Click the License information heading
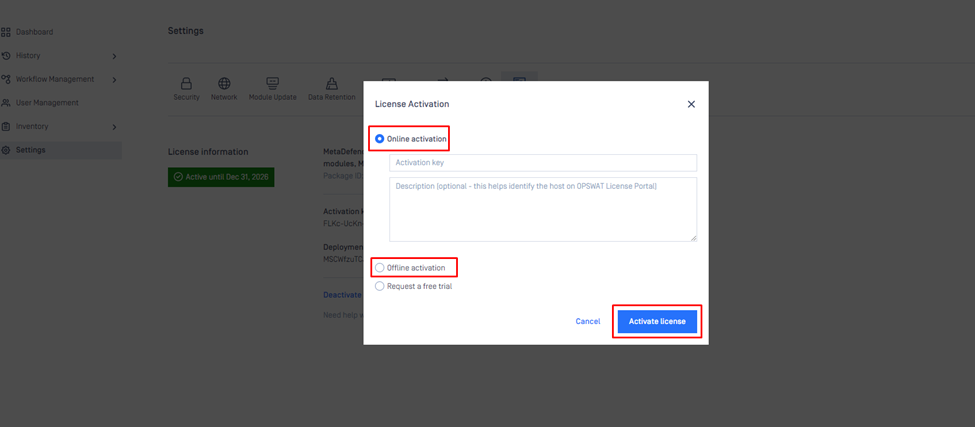Image resolution: width=975 pixels, height=427 pixels. (208, 152)
